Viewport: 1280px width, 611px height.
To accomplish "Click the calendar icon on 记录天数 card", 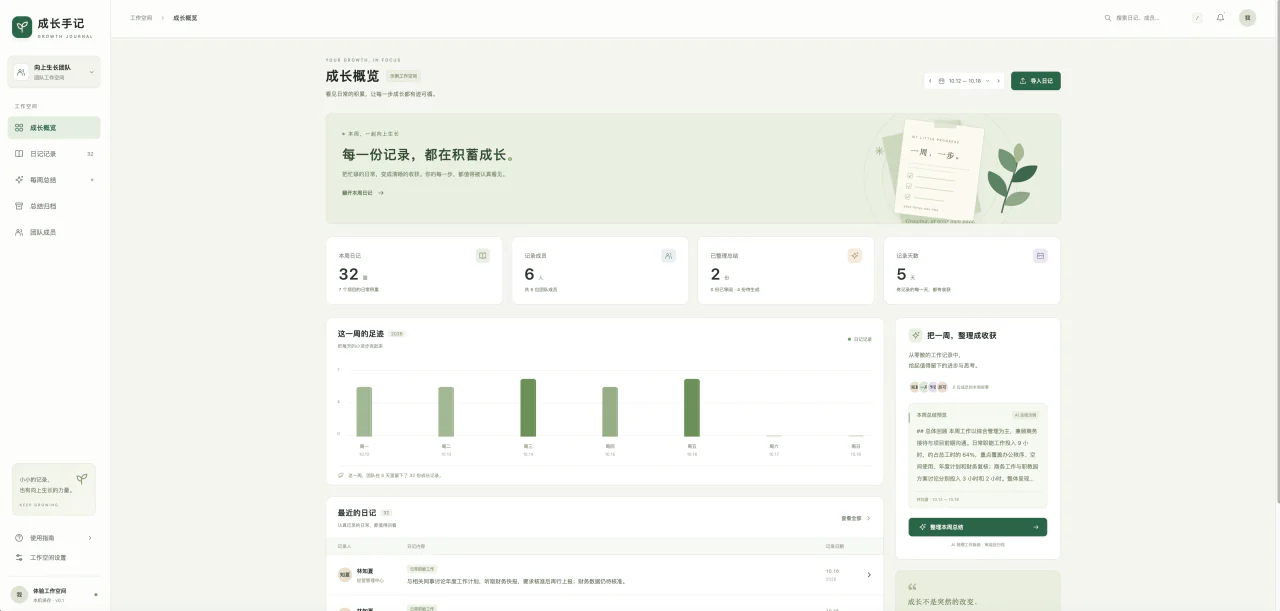I will click(1040, 256).
